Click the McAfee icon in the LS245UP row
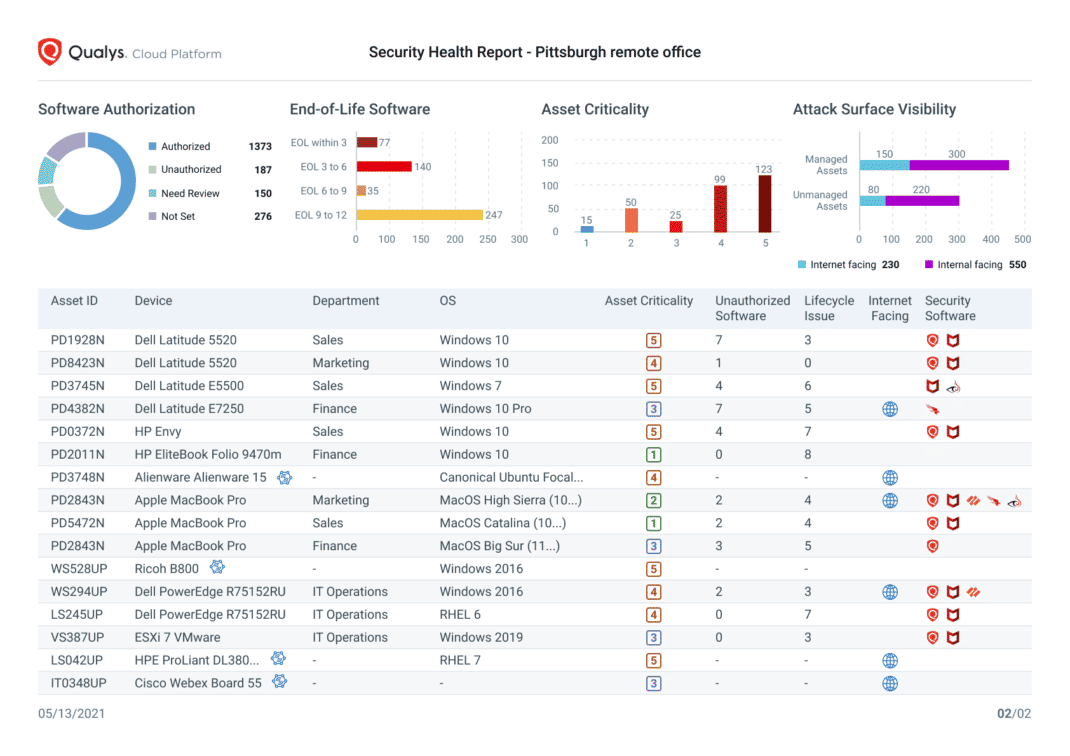Screen dimensions: 1070x756 click(x=953, y=615)
